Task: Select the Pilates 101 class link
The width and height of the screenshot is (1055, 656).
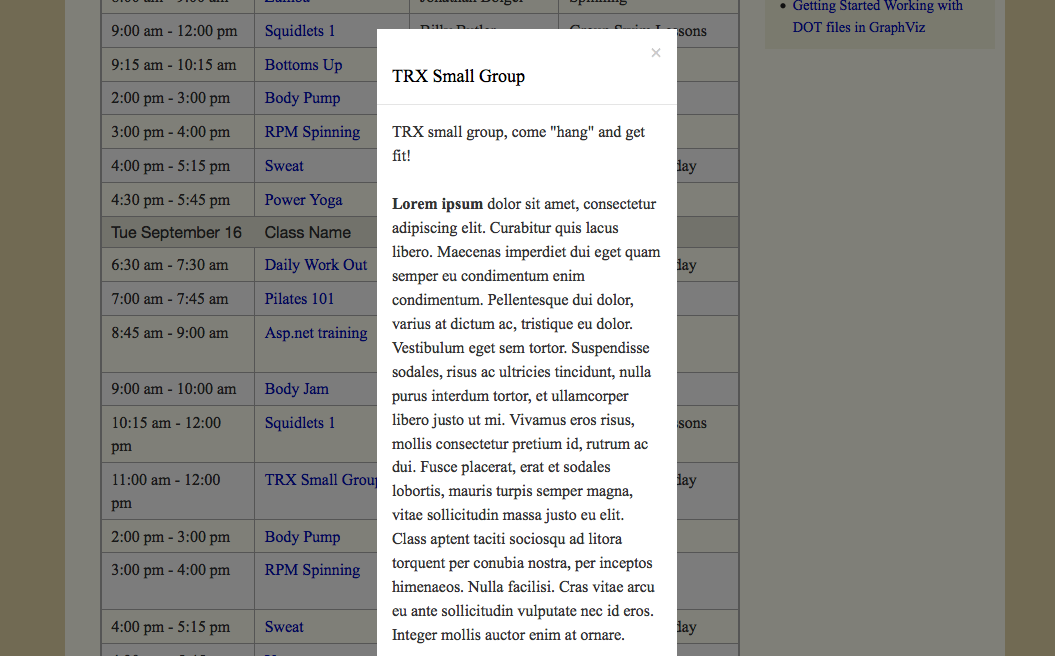Action: pyautogui.click(x=299, y=299)
